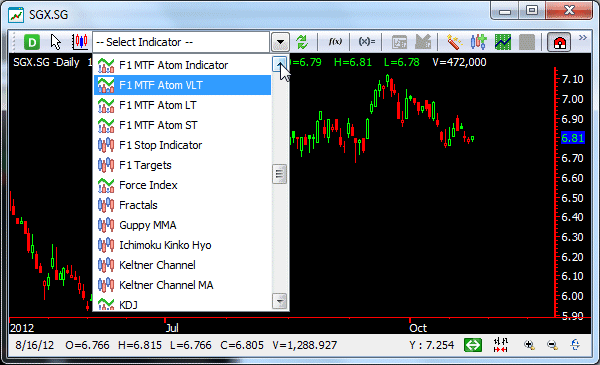The image size is (600, 365).
Task: Open the candlestick chart type icon
Action: coord(80,42)
